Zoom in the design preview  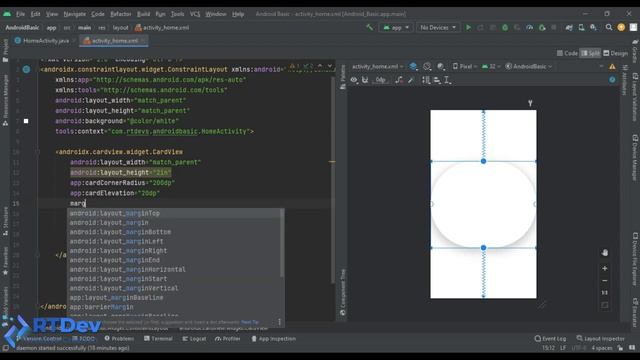604,269
